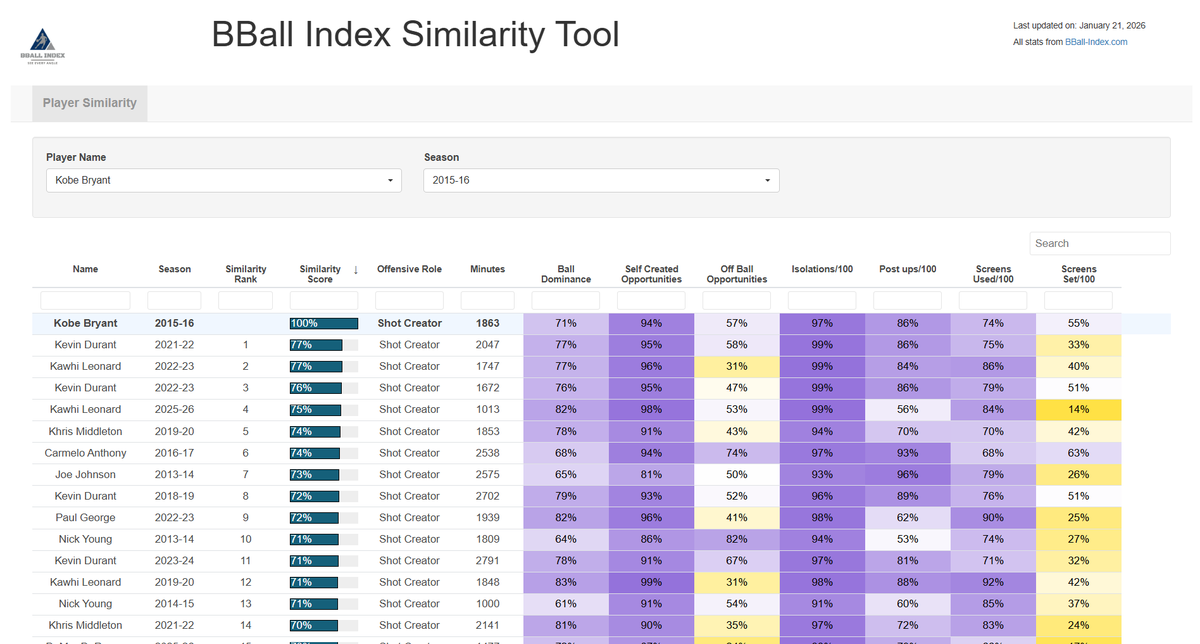Click Paul George's 90% Screens Used cell

tap(993, 518)
